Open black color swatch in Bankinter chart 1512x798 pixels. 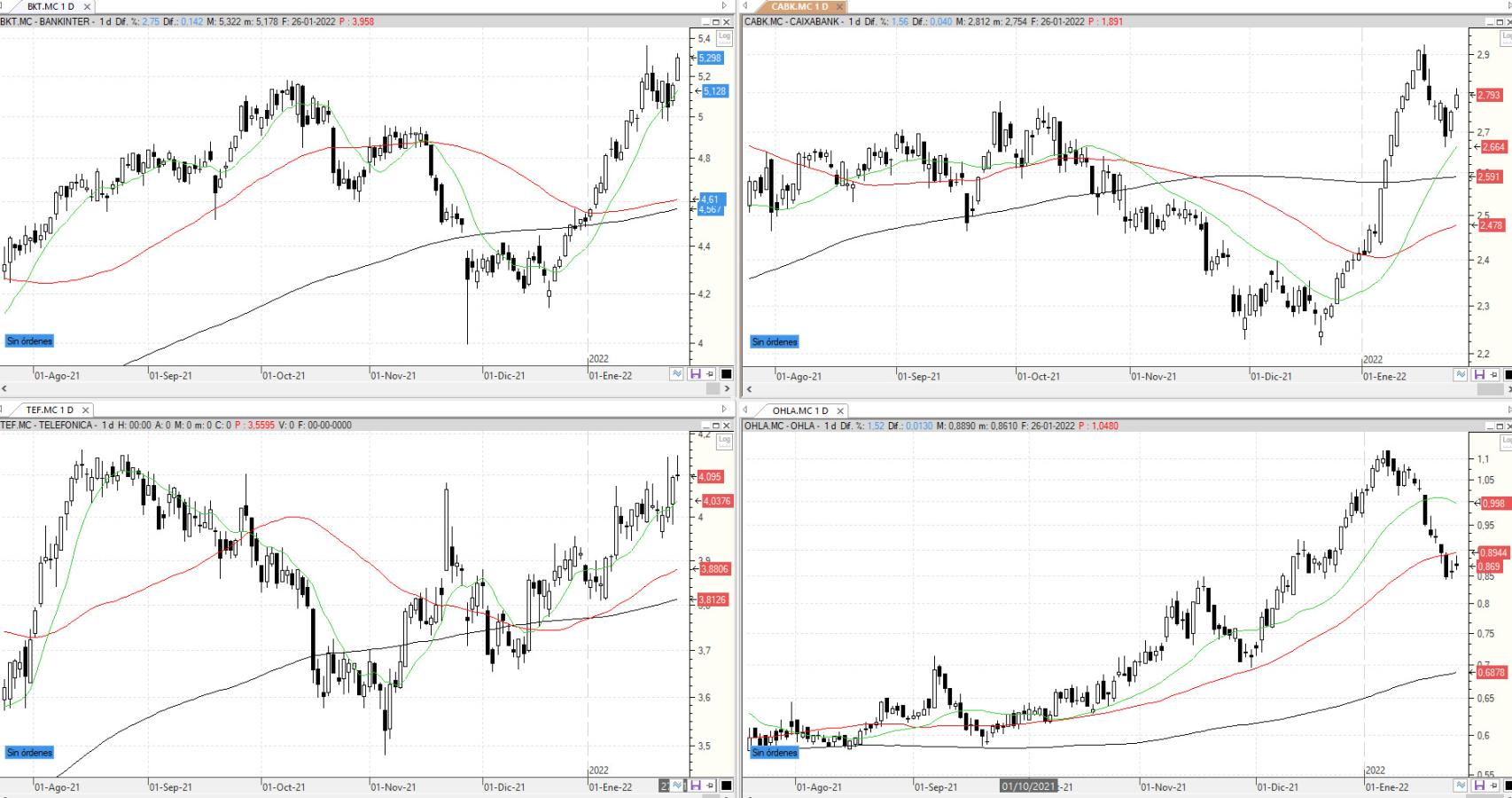[727, 374]
